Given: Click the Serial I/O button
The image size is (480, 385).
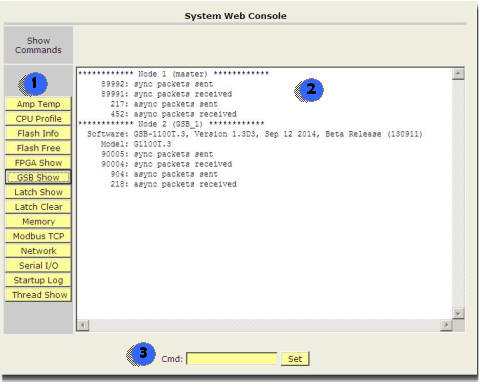Looking at the screenshot, I should 38,265.
